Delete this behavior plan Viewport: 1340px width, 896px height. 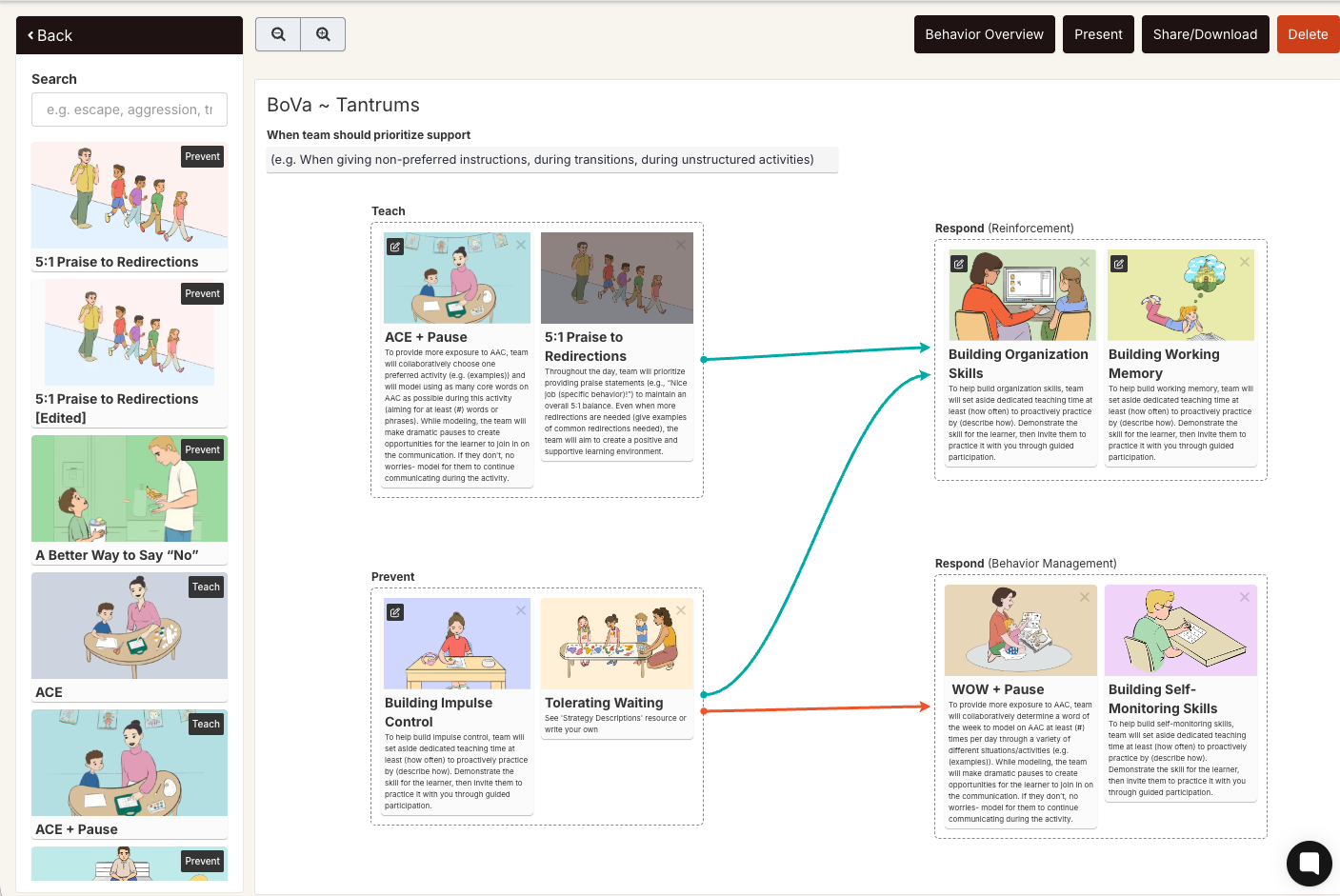(1308, 34)
